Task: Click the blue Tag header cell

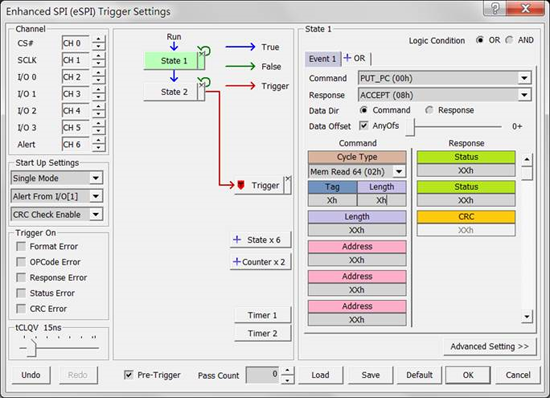Action: tap(332, 187)
